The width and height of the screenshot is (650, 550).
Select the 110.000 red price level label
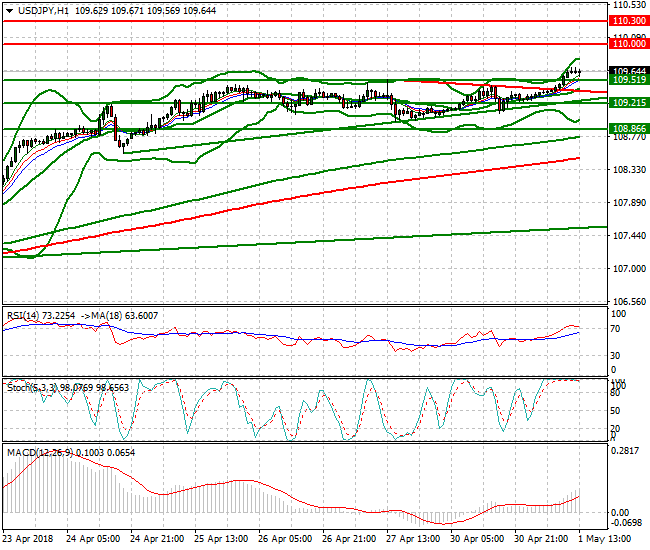[x=629, y=44]
